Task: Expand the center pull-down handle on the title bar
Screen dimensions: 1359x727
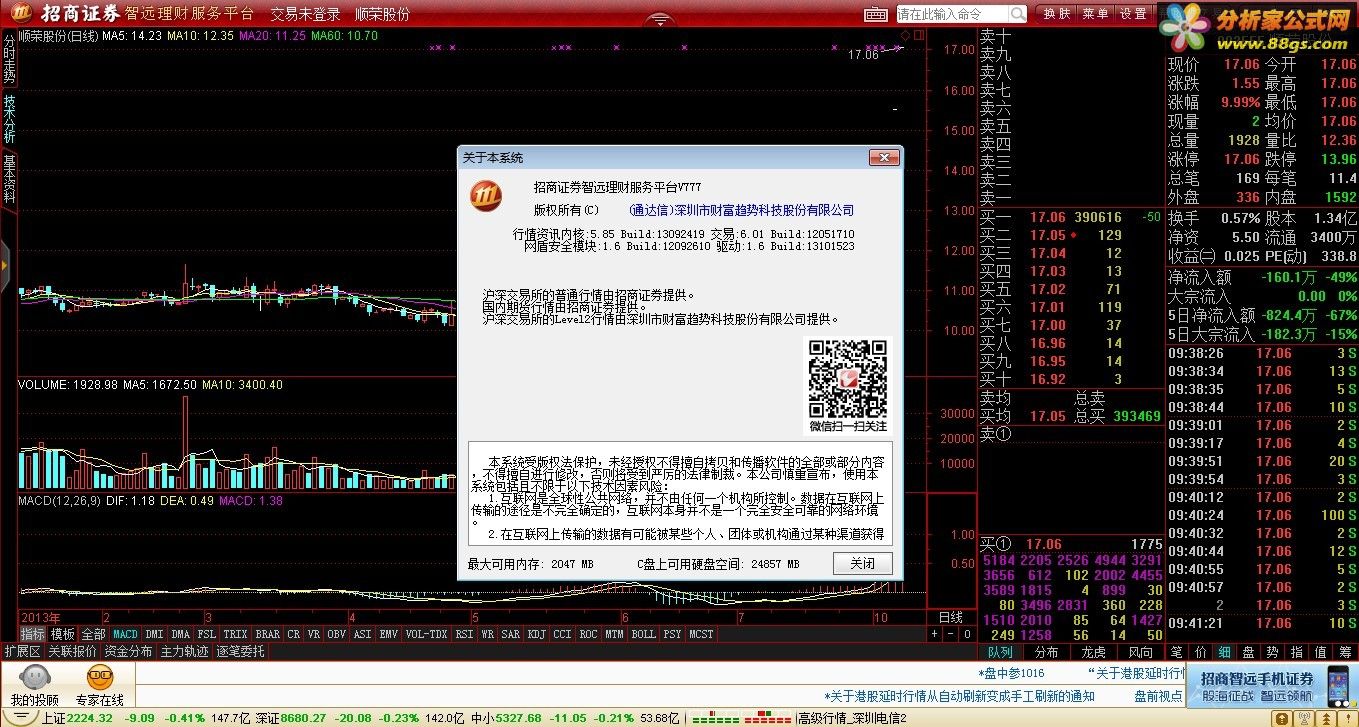Action: click(658, 19)
